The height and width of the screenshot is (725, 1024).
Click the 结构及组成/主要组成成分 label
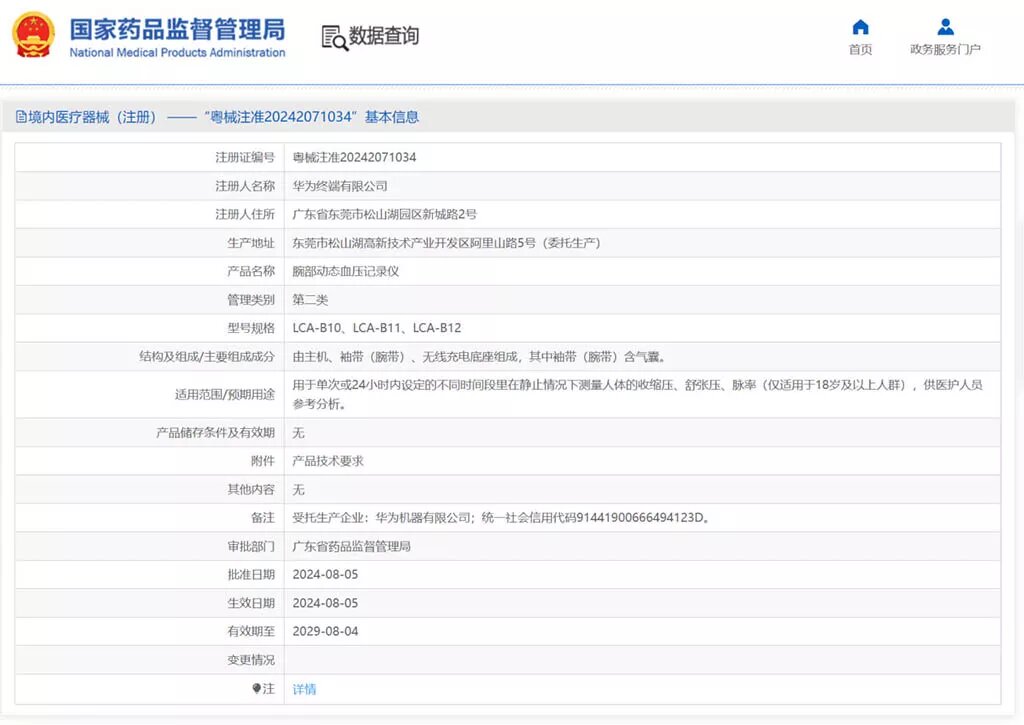pos(207,357)
